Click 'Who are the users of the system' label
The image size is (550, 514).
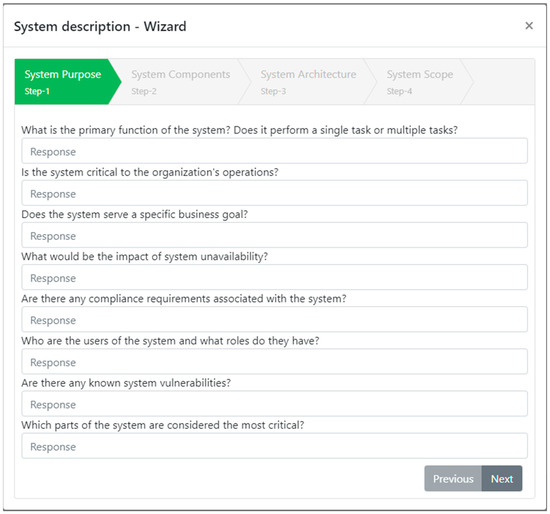pyautogui.click(x=170, y=341)
